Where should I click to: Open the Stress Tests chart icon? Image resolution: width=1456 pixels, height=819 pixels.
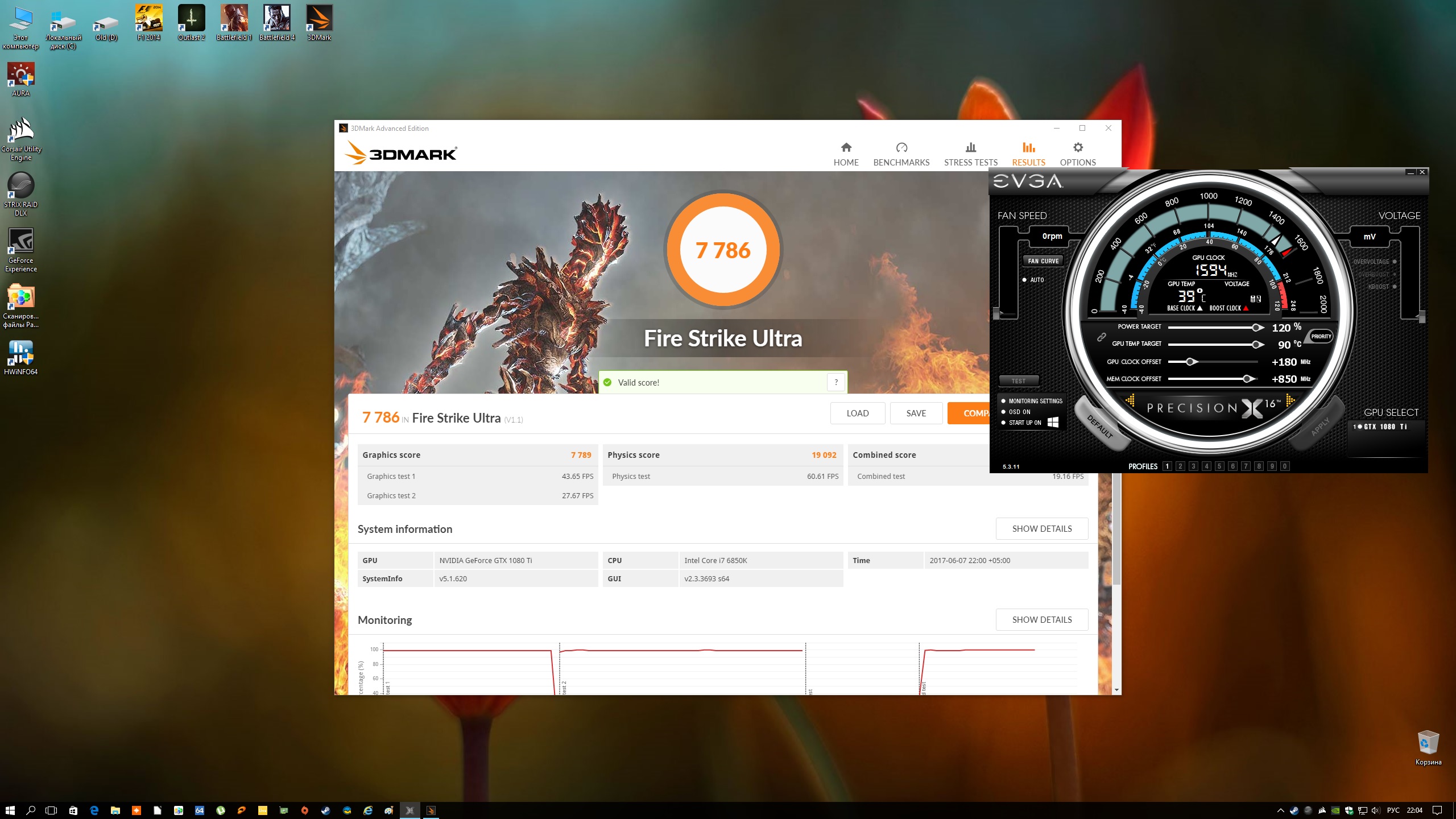tap(970, 148)
